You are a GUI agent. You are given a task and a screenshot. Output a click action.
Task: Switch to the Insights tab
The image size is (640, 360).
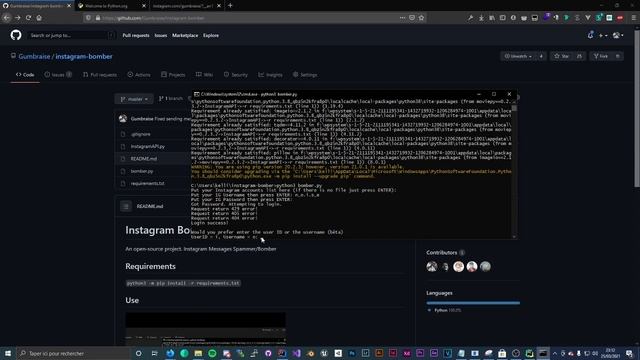(270, 75)
